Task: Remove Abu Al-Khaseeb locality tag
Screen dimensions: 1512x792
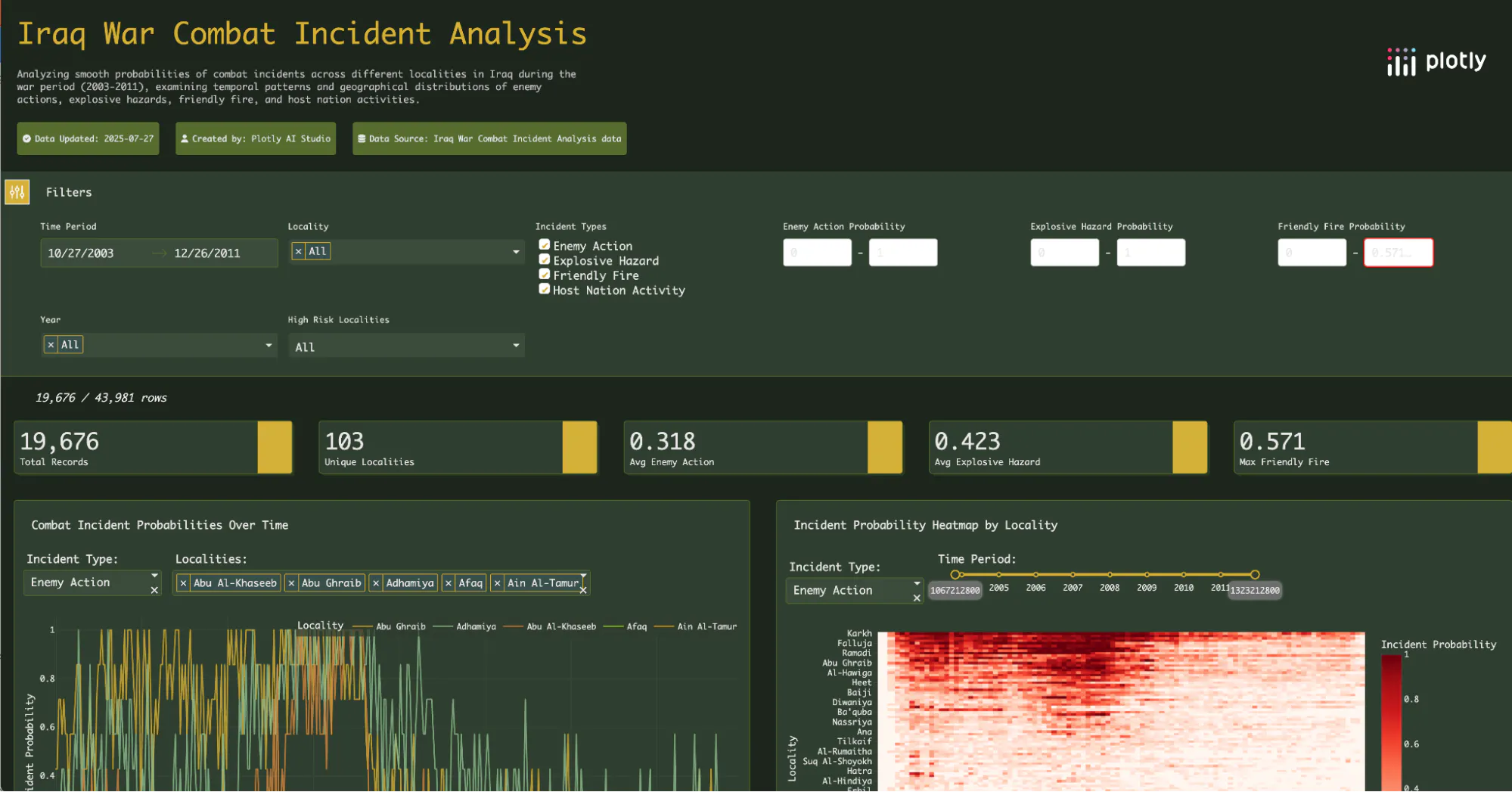Action: (x=183, y=583)
